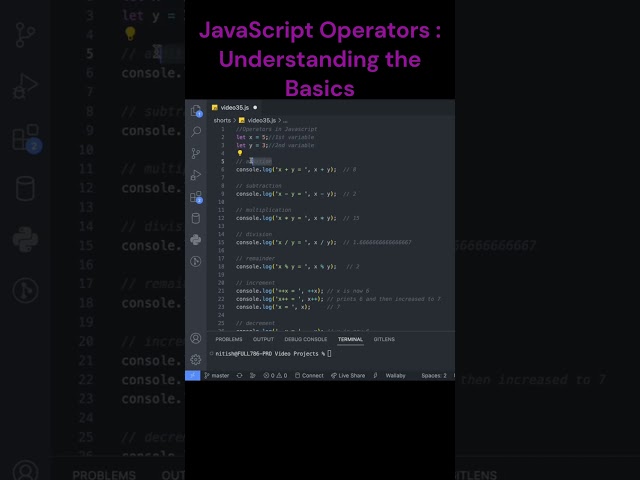Screen dimensions: 640x480
Task: Click Wallaby in the status bar
Action: click(x=395, y=376)
